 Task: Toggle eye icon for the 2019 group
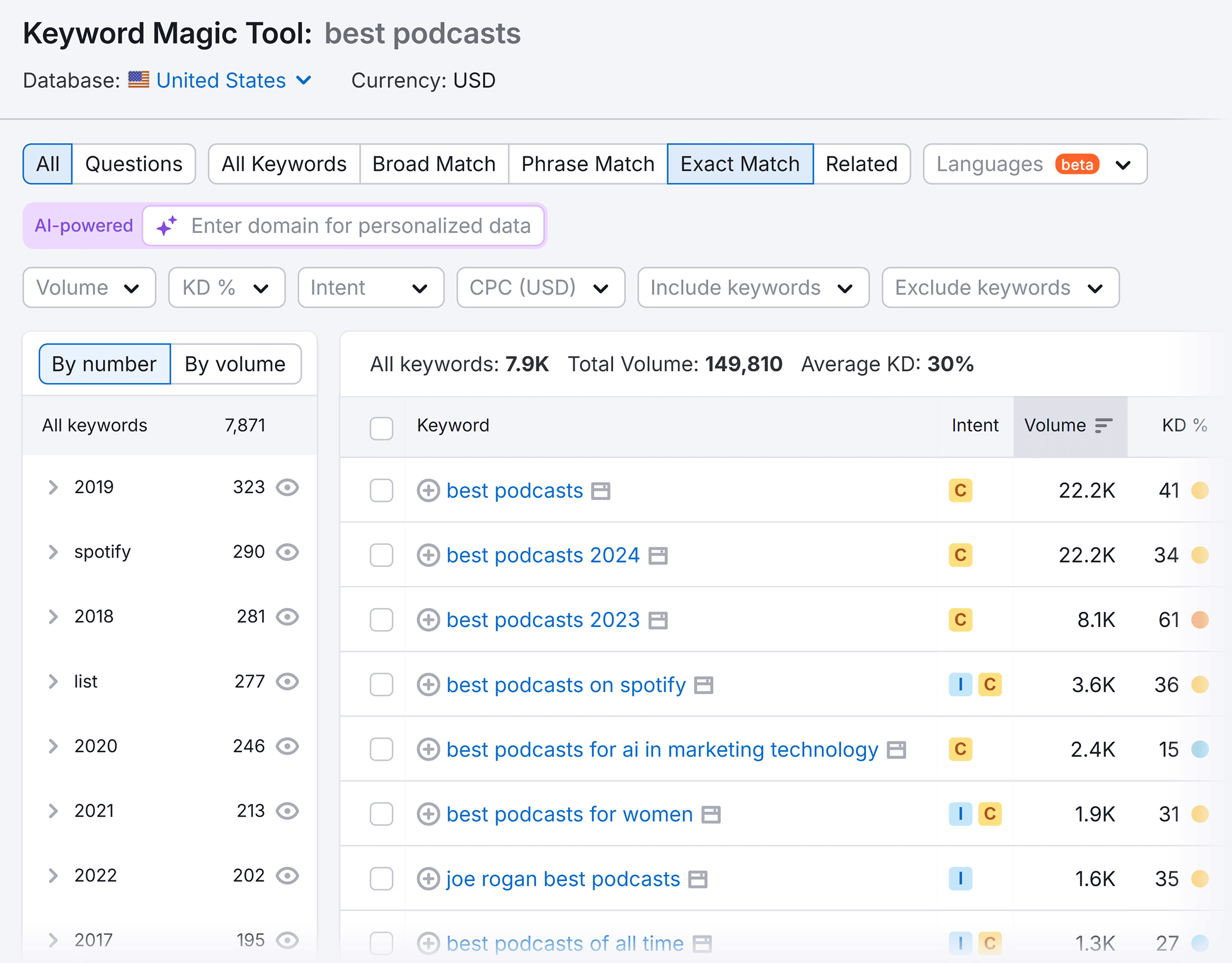click(287, 487)
